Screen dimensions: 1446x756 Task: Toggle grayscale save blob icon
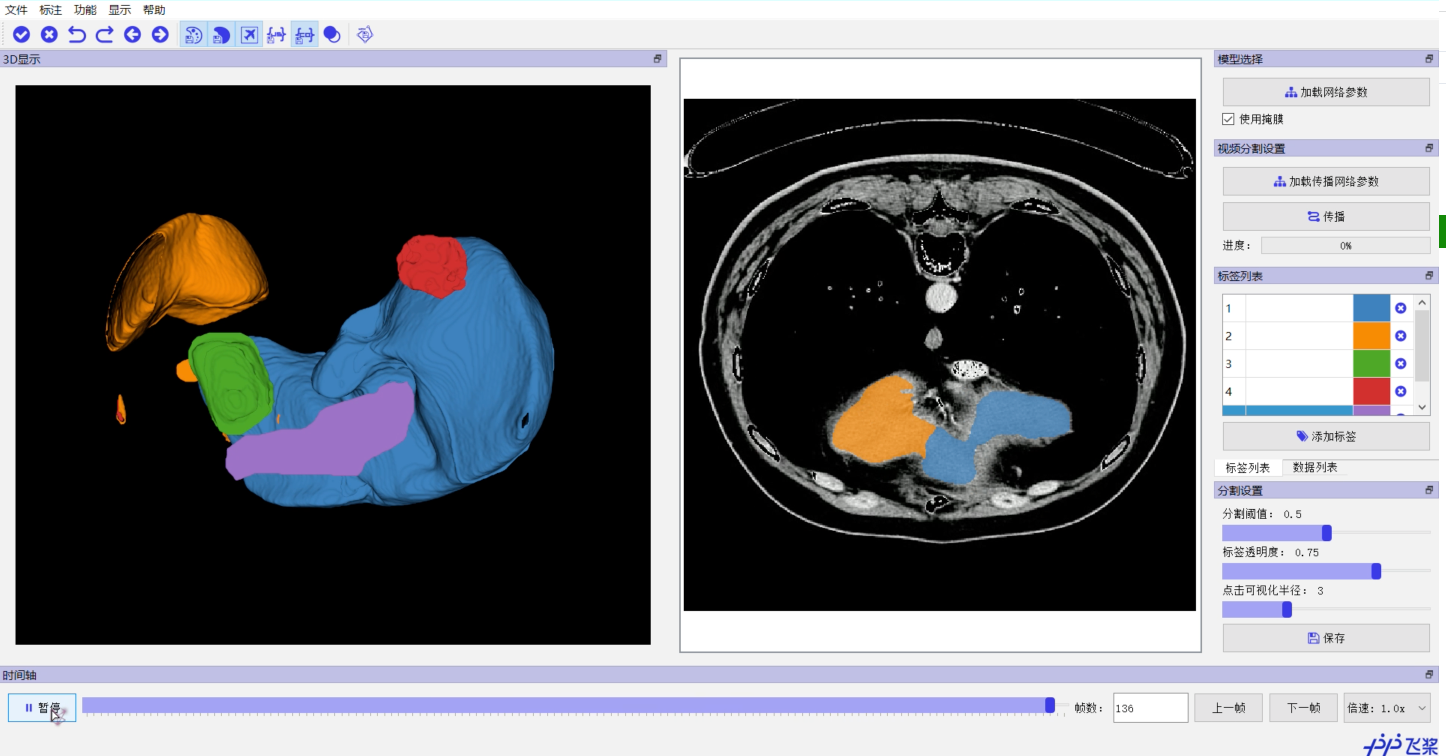point(221,35)
